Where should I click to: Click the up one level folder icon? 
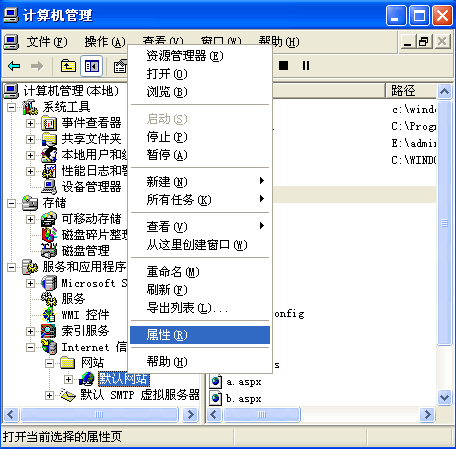pos(68,66)
